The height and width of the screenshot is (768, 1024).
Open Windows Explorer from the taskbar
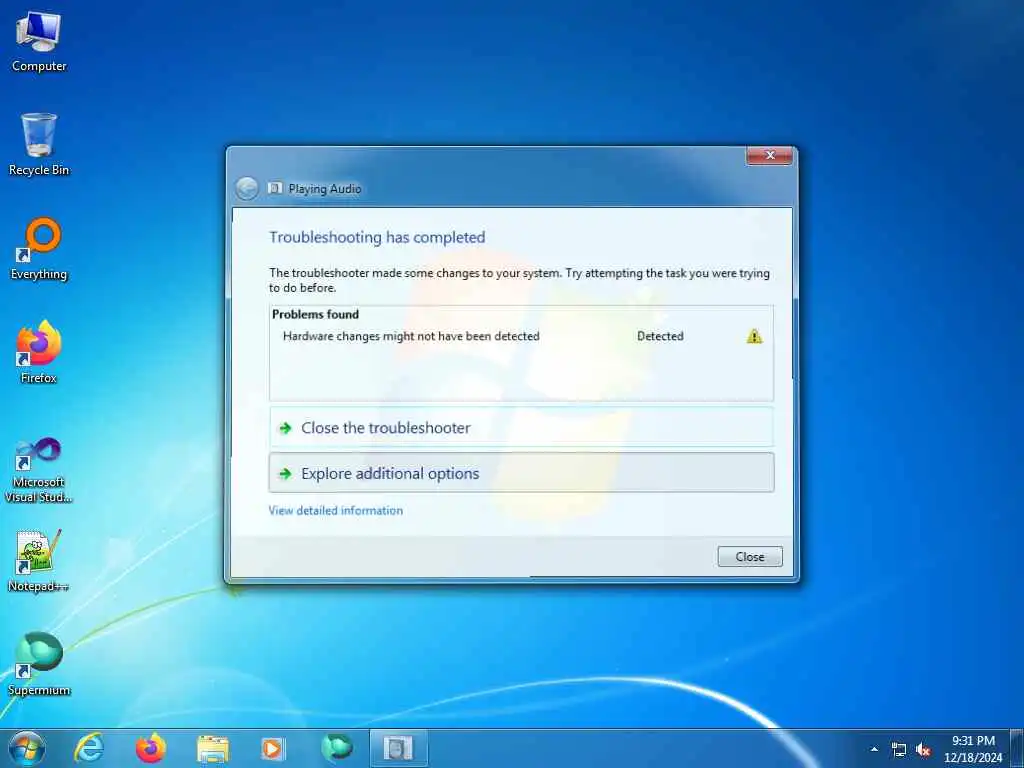213,748
